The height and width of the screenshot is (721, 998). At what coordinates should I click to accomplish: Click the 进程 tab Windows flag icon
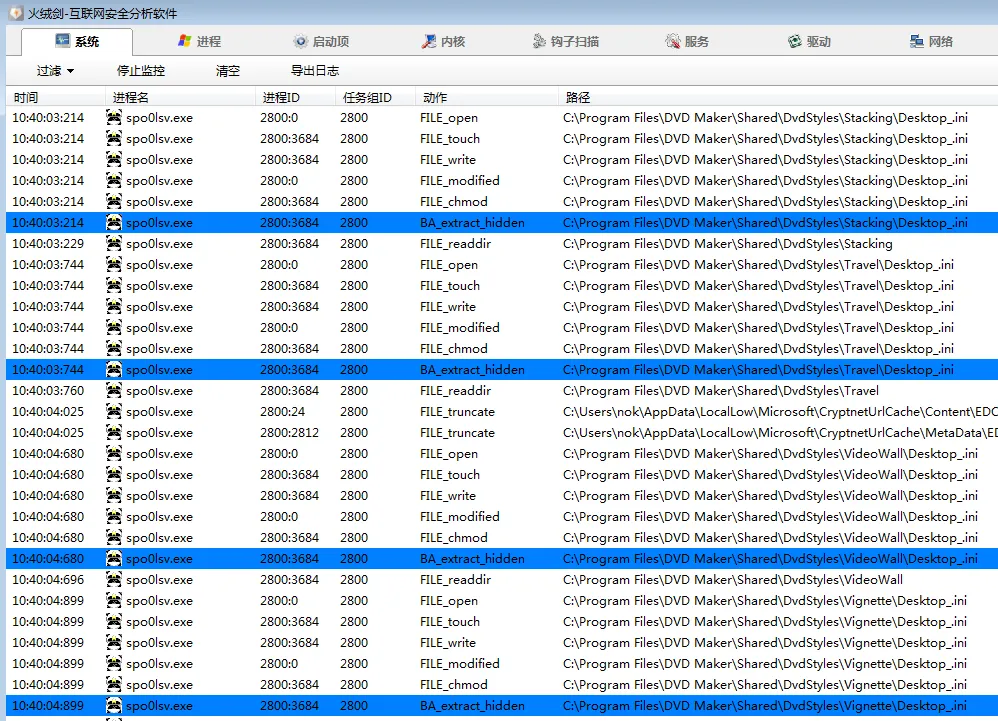[184, 41]
